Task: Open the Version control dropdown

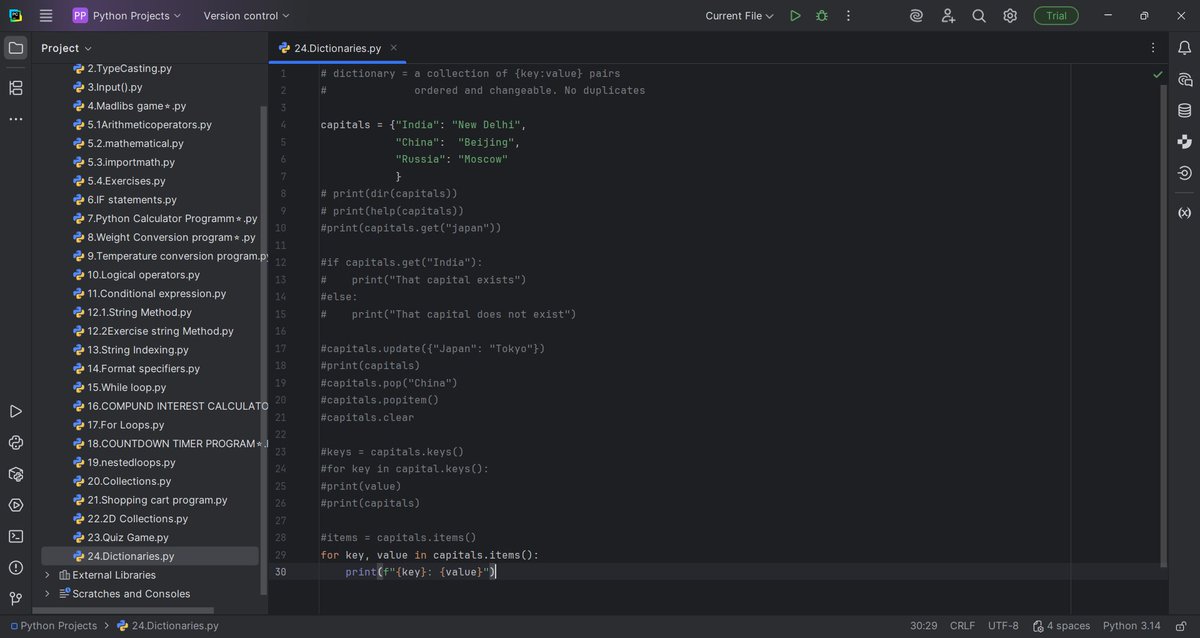Action: 246,16
